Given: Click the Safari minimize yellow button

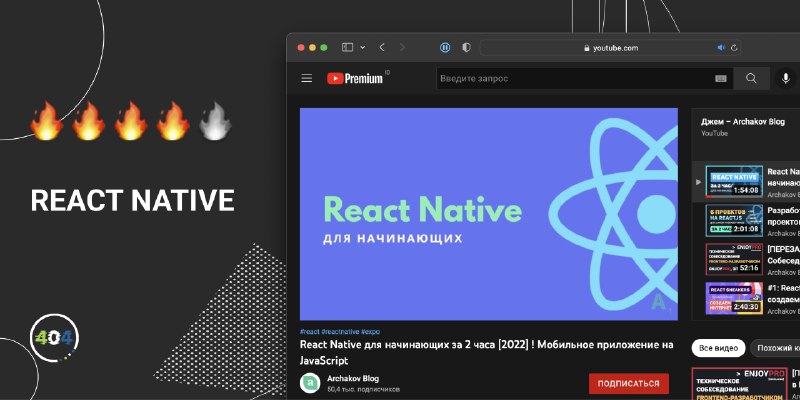Looking at the screenshot, I should 312,47.
